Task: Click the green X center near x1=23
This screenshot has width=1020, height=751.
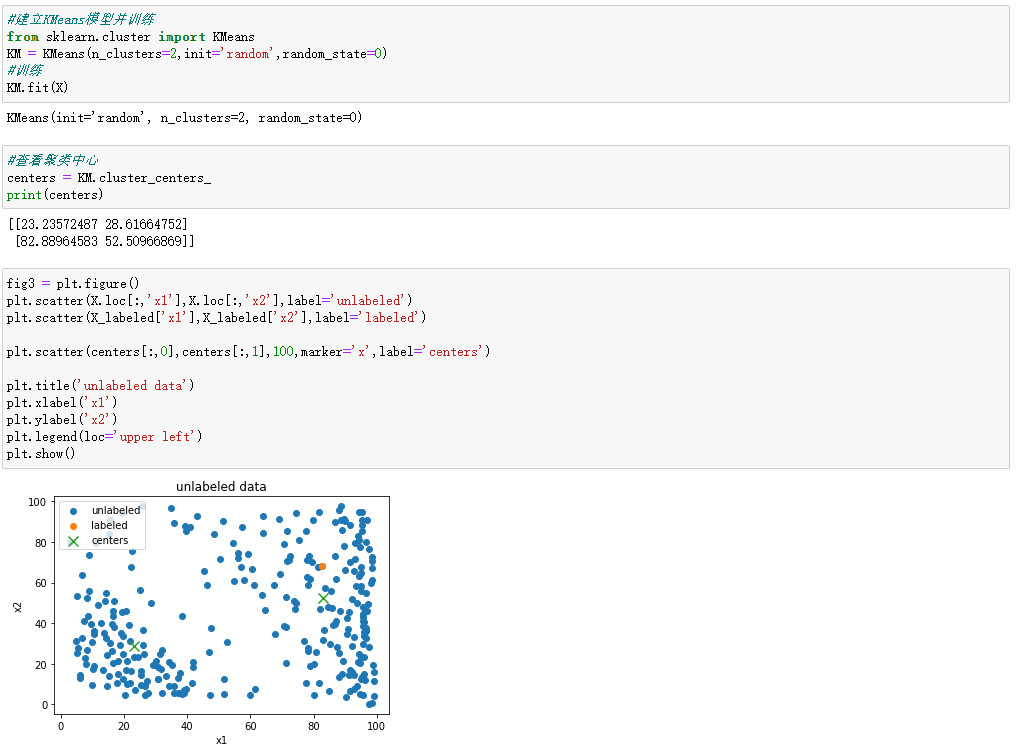Action: [135, 646]
